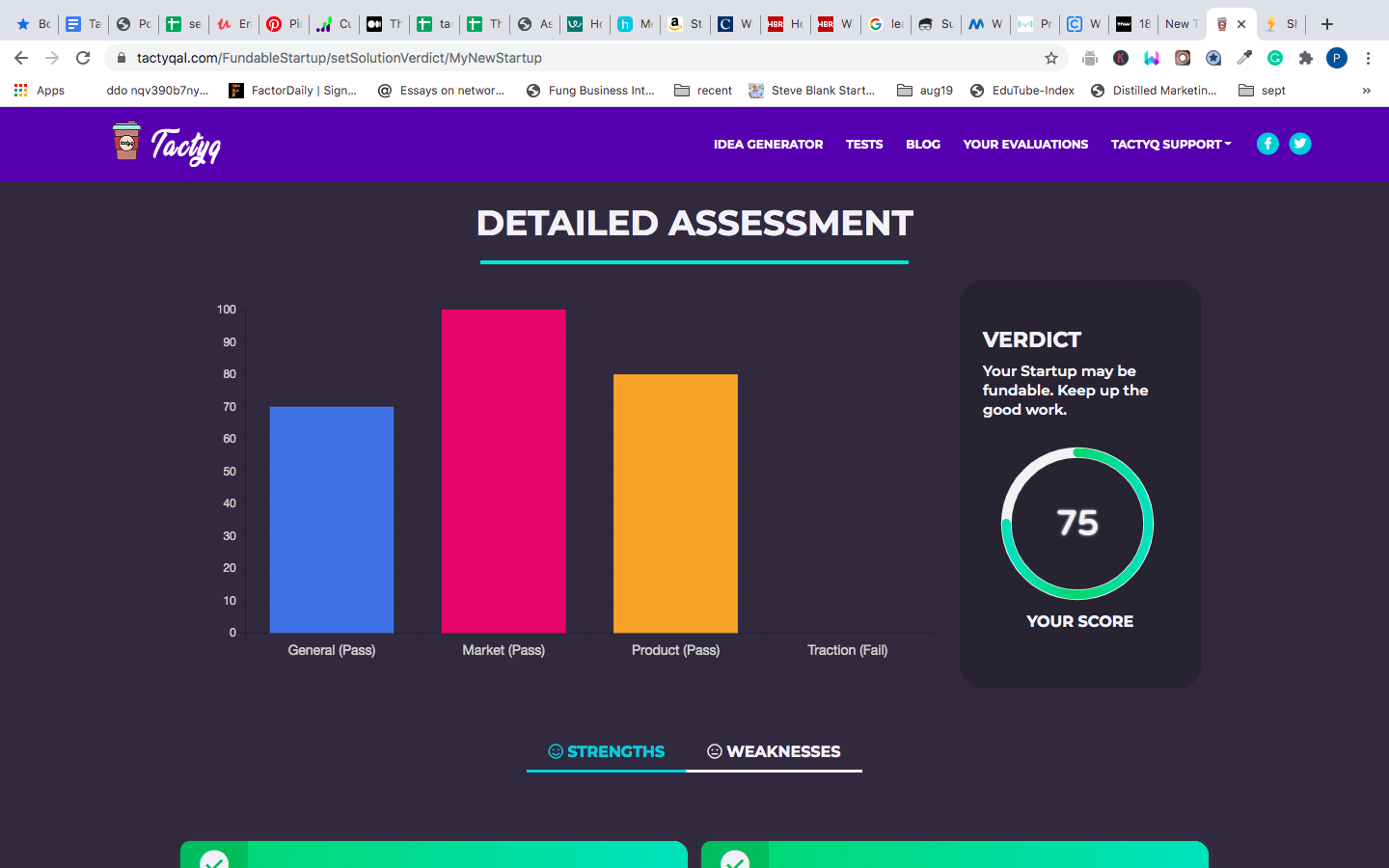Image resolution: width=1389 pixels, height=868 pixels.
Task: Go forward with the forward arrow
Action: pyautogui.click(x=52, y=58)
